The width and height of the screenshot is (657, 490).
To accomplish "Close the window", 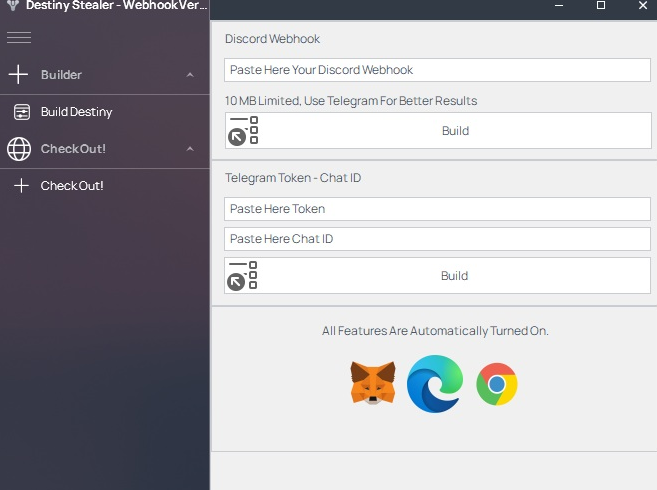I will pyautogui.click(x=643, y=5).
